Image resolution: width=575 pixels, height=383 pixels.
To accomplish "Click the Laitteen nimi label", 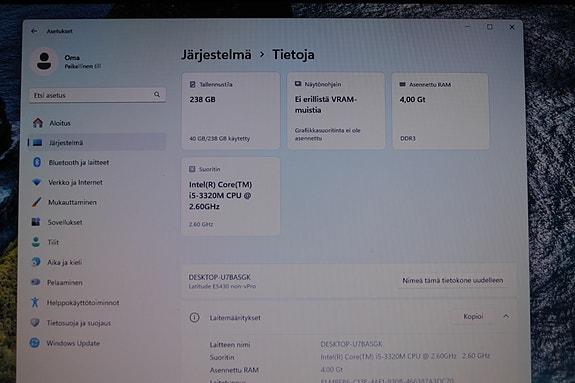I will [230, 344].
